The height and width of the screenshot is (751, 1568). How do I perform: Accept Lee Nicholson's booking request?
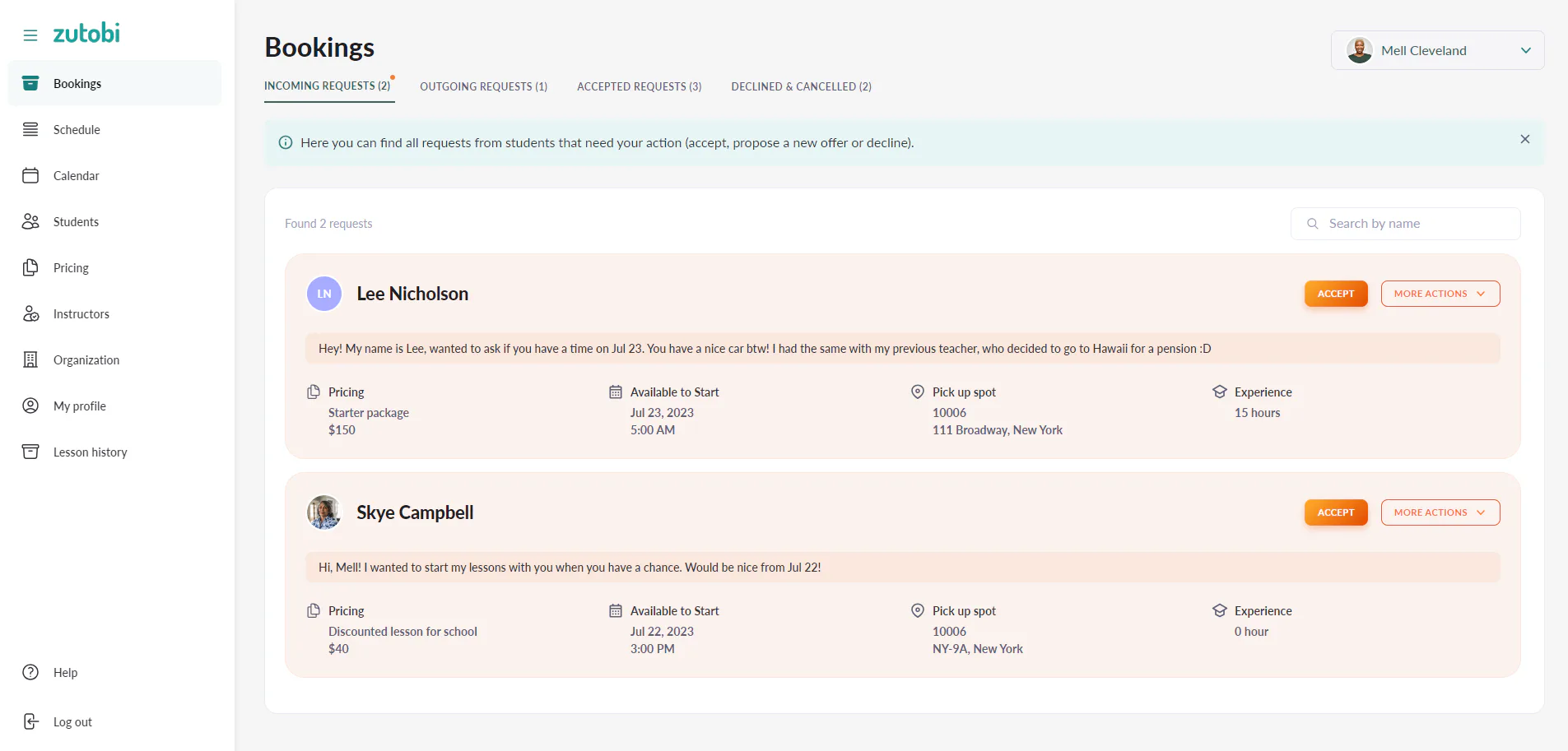tap(1335, 294)
